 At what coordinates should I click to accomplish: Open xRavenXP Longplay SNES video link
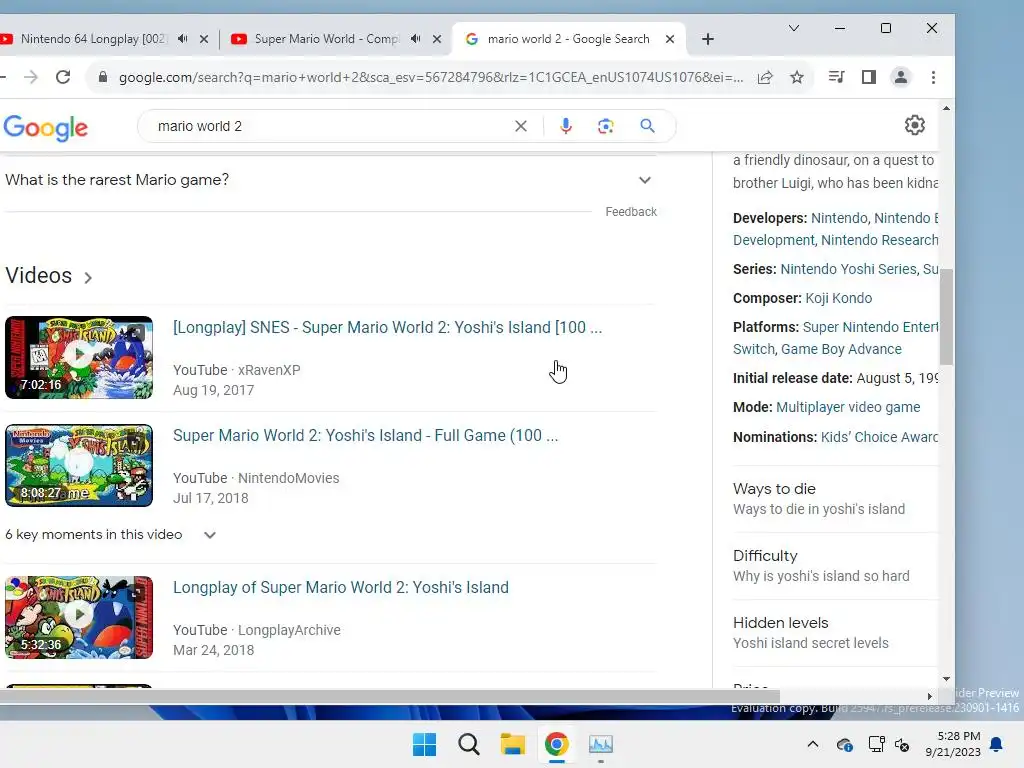tap(387, 327)
